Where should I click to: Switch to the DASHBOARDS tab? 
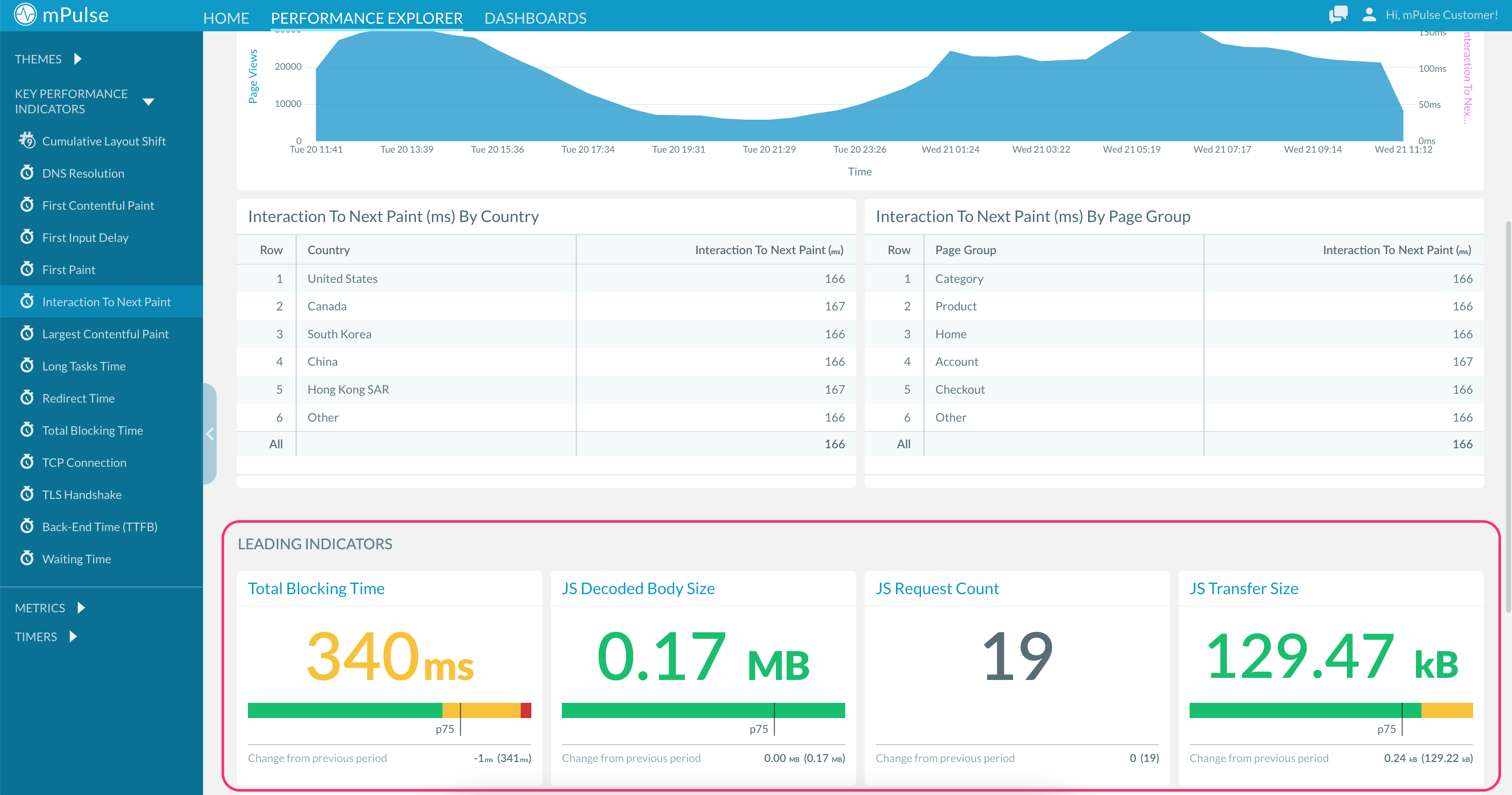click(x=535, y=18)
